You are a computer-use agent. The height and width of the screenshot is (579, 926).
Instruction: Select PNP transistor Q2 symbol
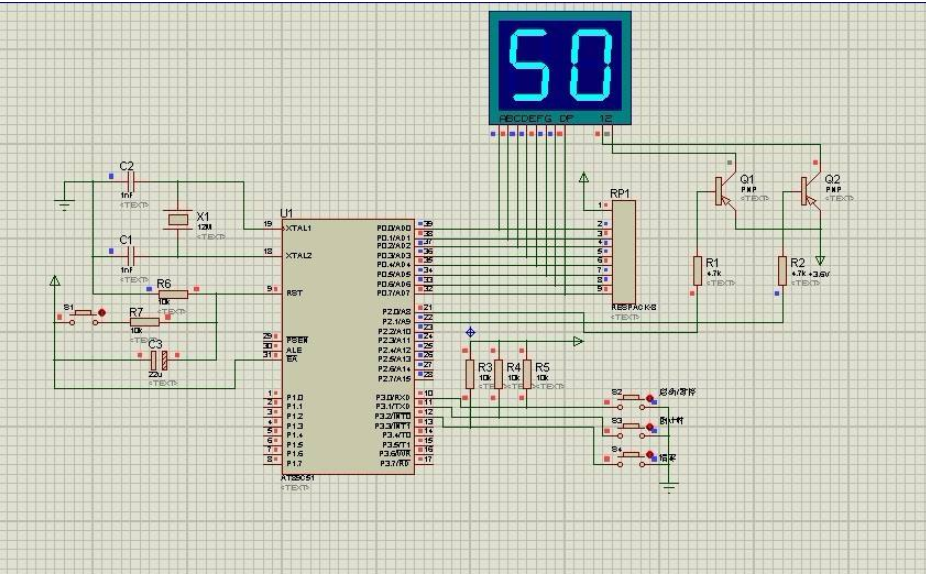click(810, 191)
